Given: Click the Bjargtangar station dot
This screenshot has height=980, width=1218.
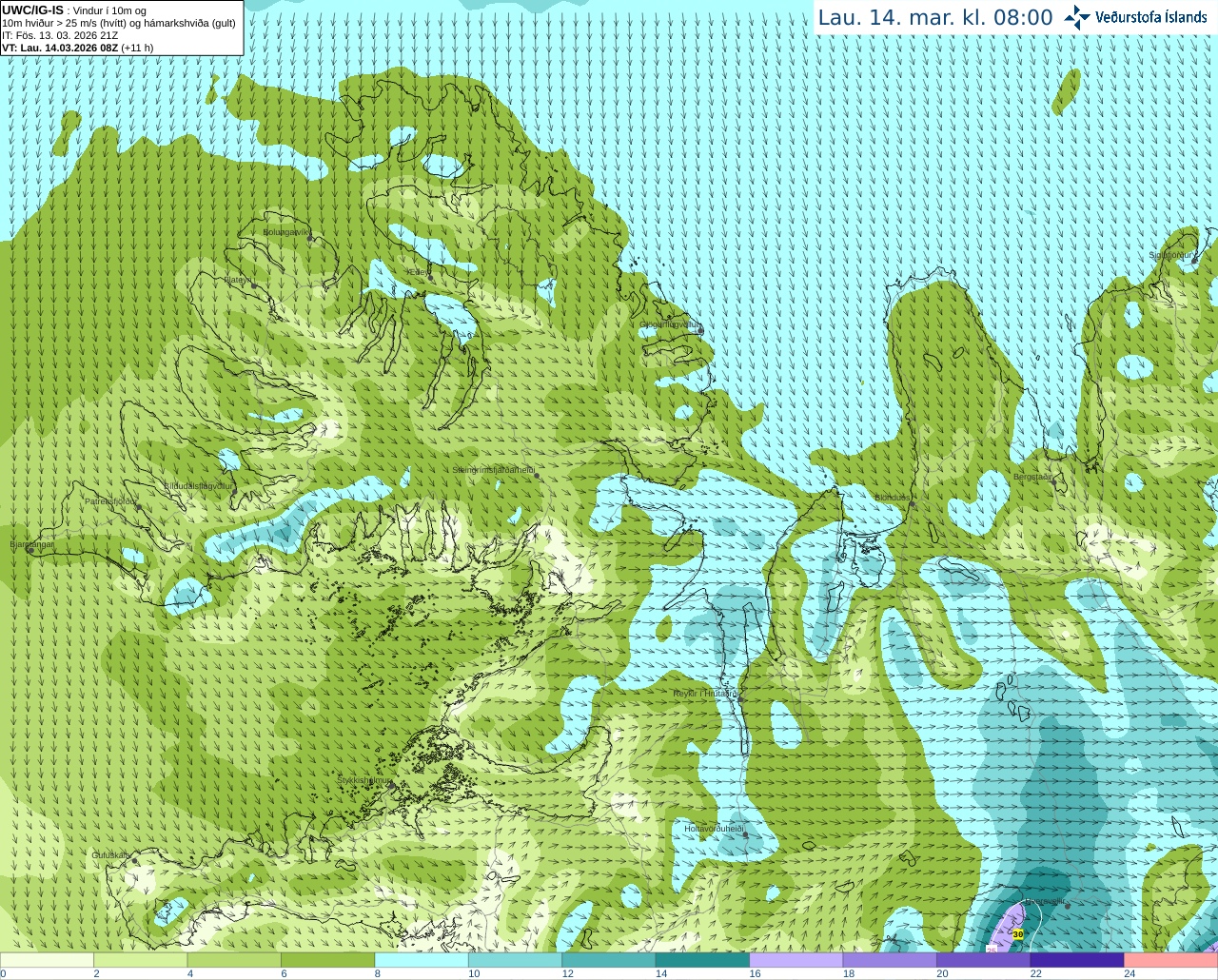Looking at the screenshot, I should click(30, 551).
